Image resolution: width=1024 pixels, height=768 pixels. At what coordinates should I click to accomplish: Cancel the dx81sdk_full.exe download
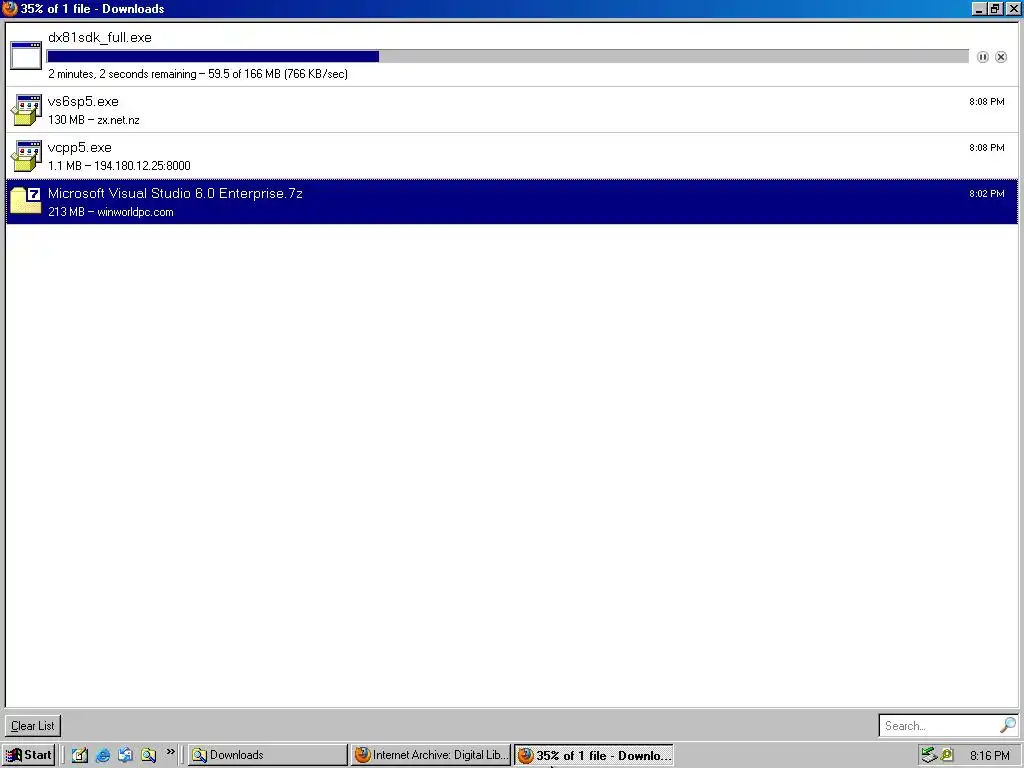pos(1000,57)
